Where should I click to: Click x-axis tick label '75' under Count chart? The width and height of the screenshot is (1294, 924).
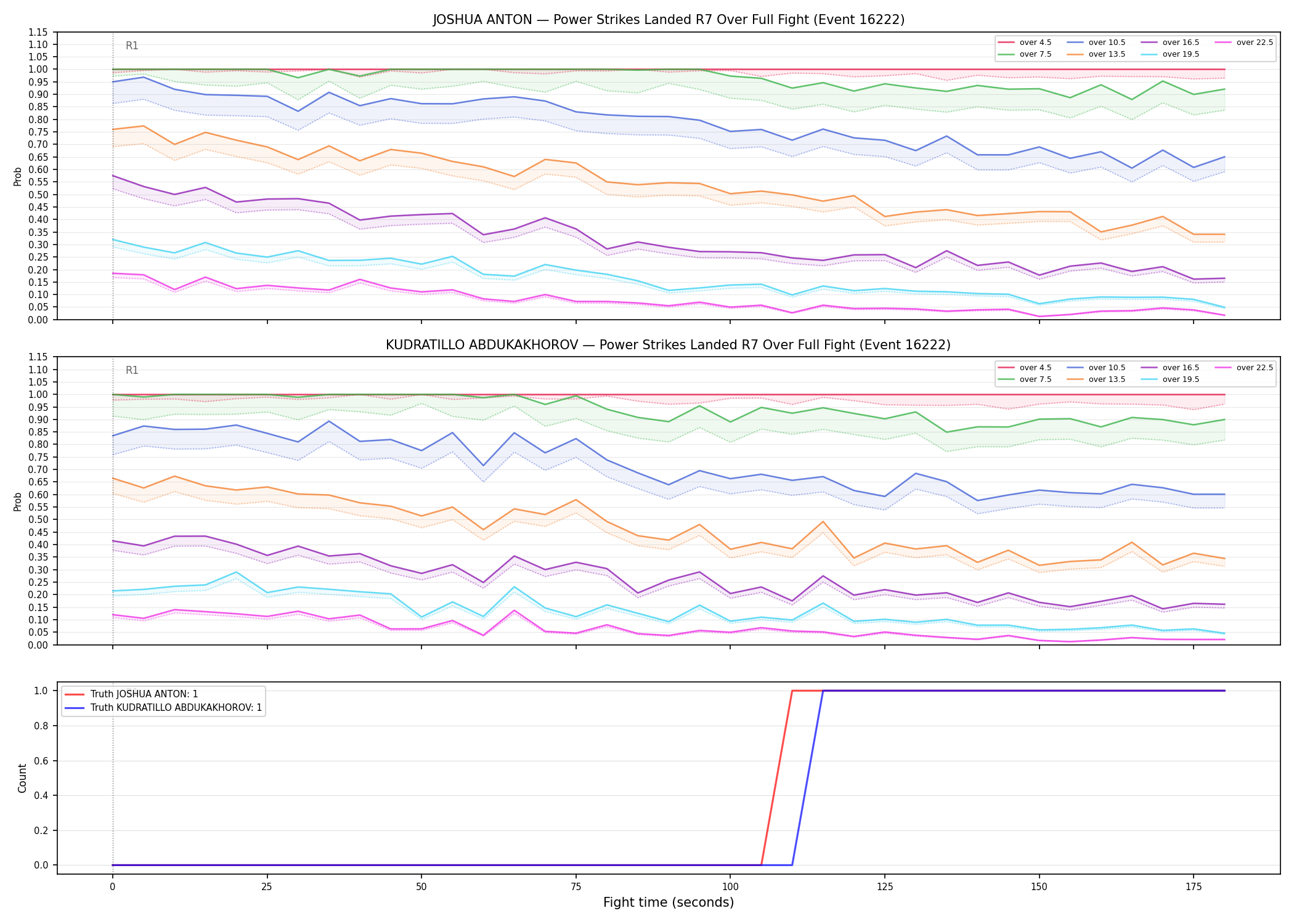tap(576, 887)
